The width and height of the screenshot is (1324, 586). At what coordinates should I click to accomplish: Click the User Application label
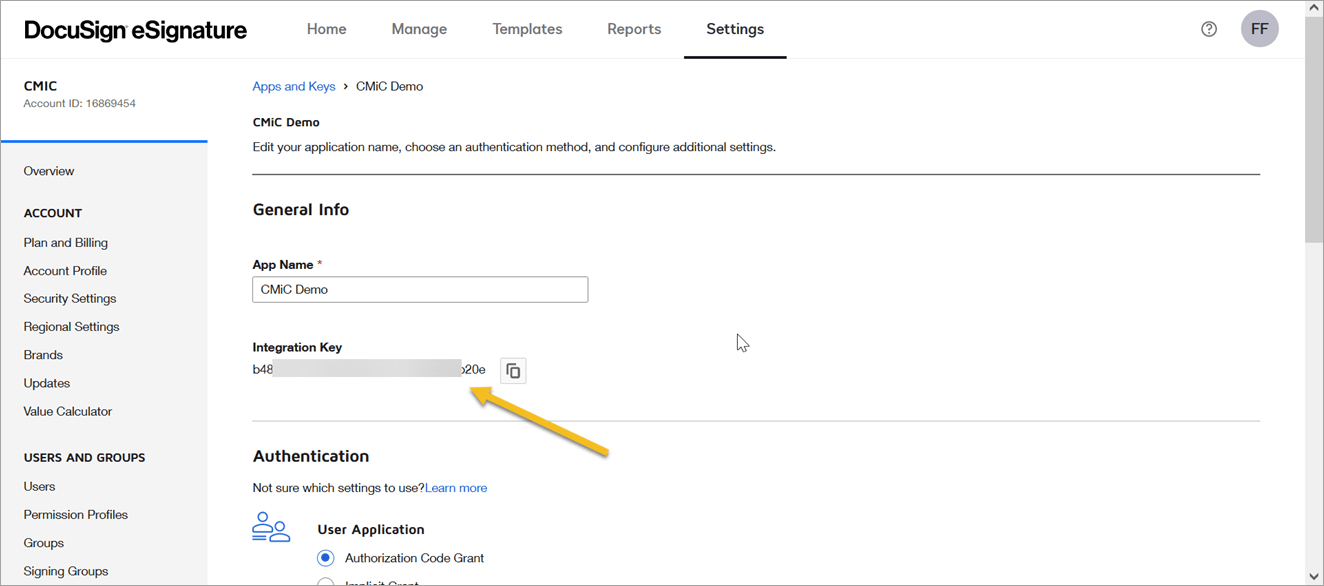[371, 530]
